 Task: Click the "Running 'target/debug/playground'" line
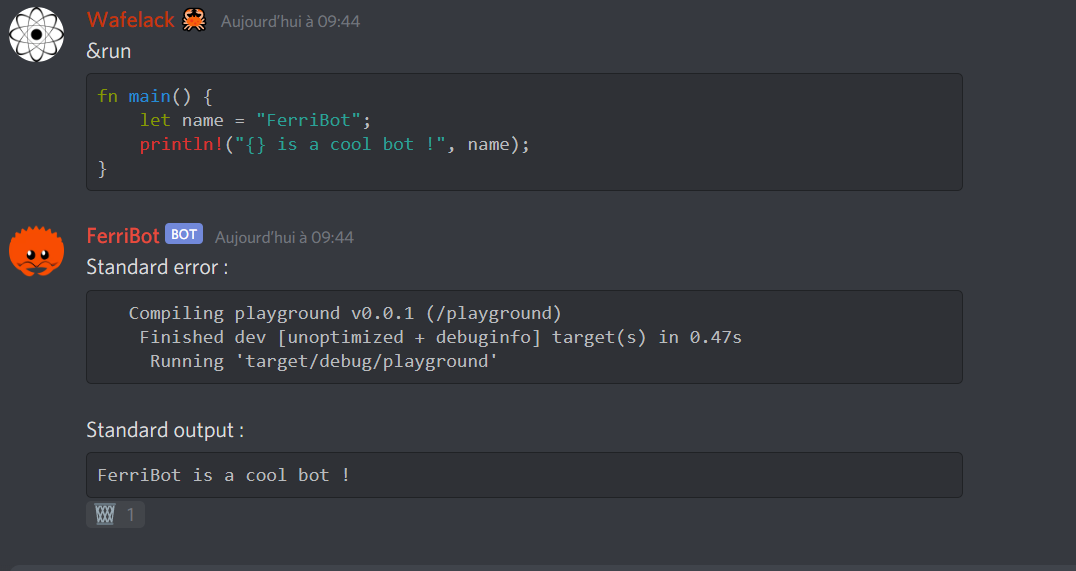coord(323,361)
